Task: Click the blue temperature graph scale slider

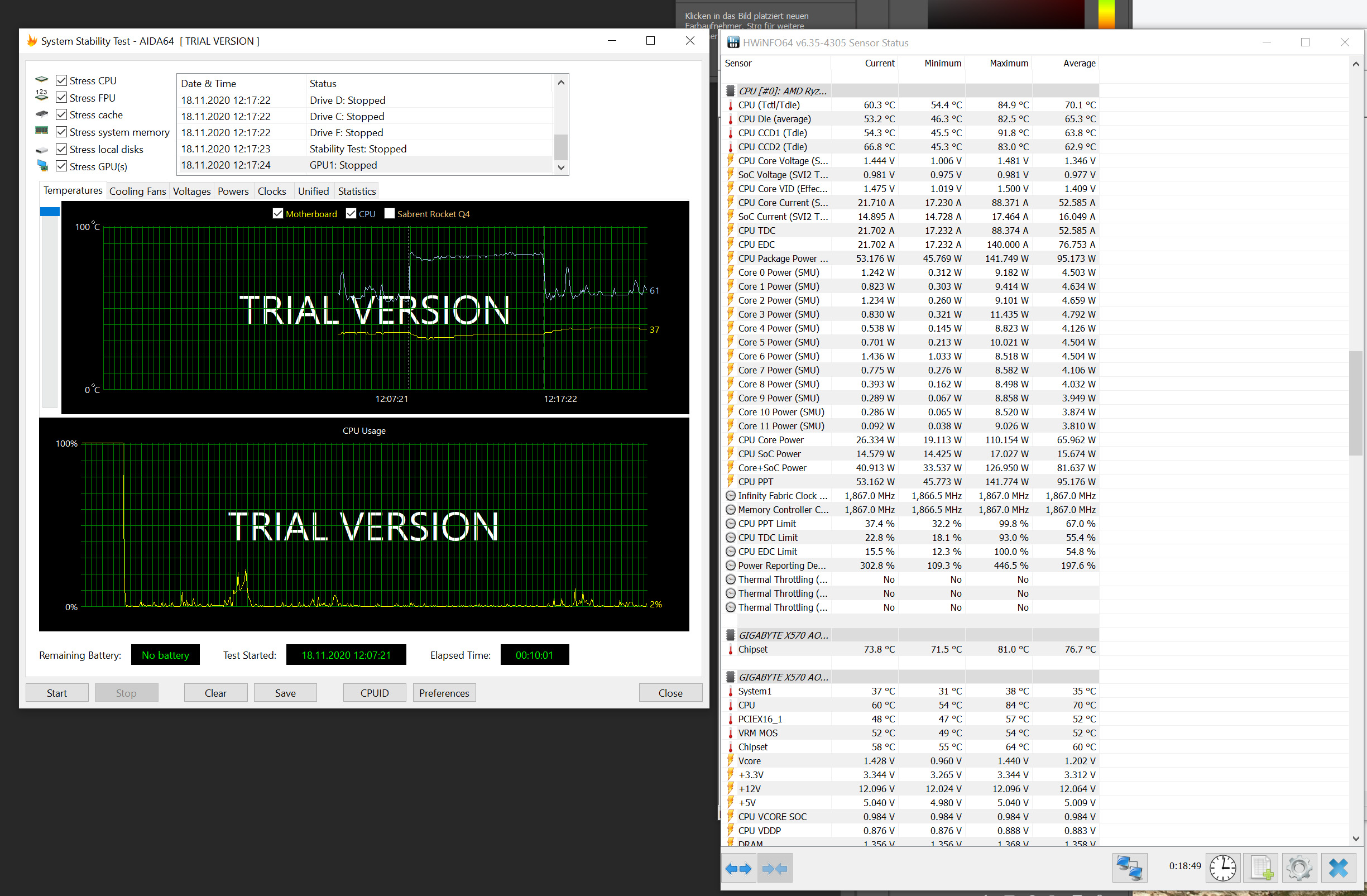Action: coord(50,212)
